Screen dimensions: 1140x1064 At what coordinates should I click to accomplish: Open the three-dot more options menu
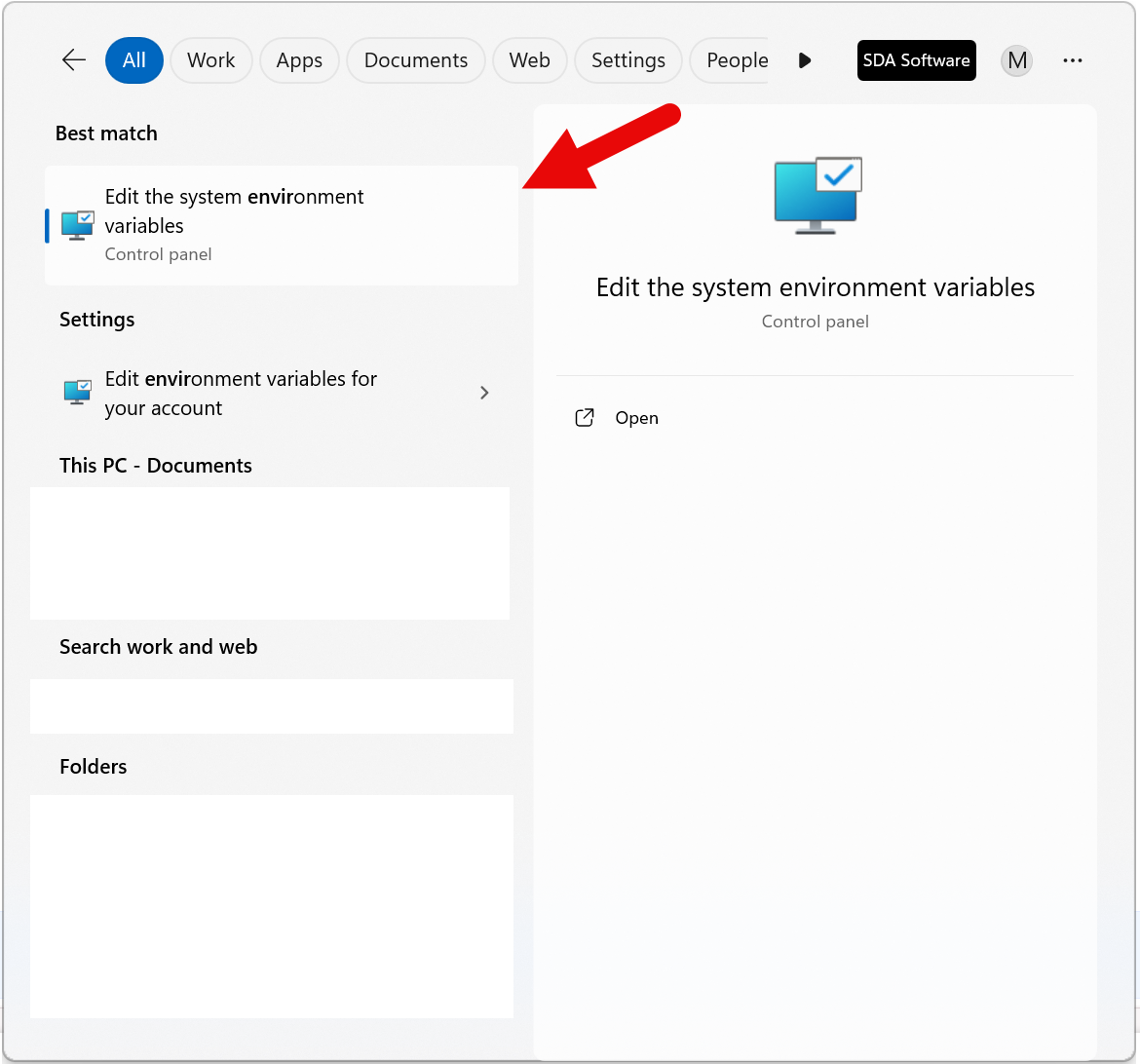(1073, 60)
